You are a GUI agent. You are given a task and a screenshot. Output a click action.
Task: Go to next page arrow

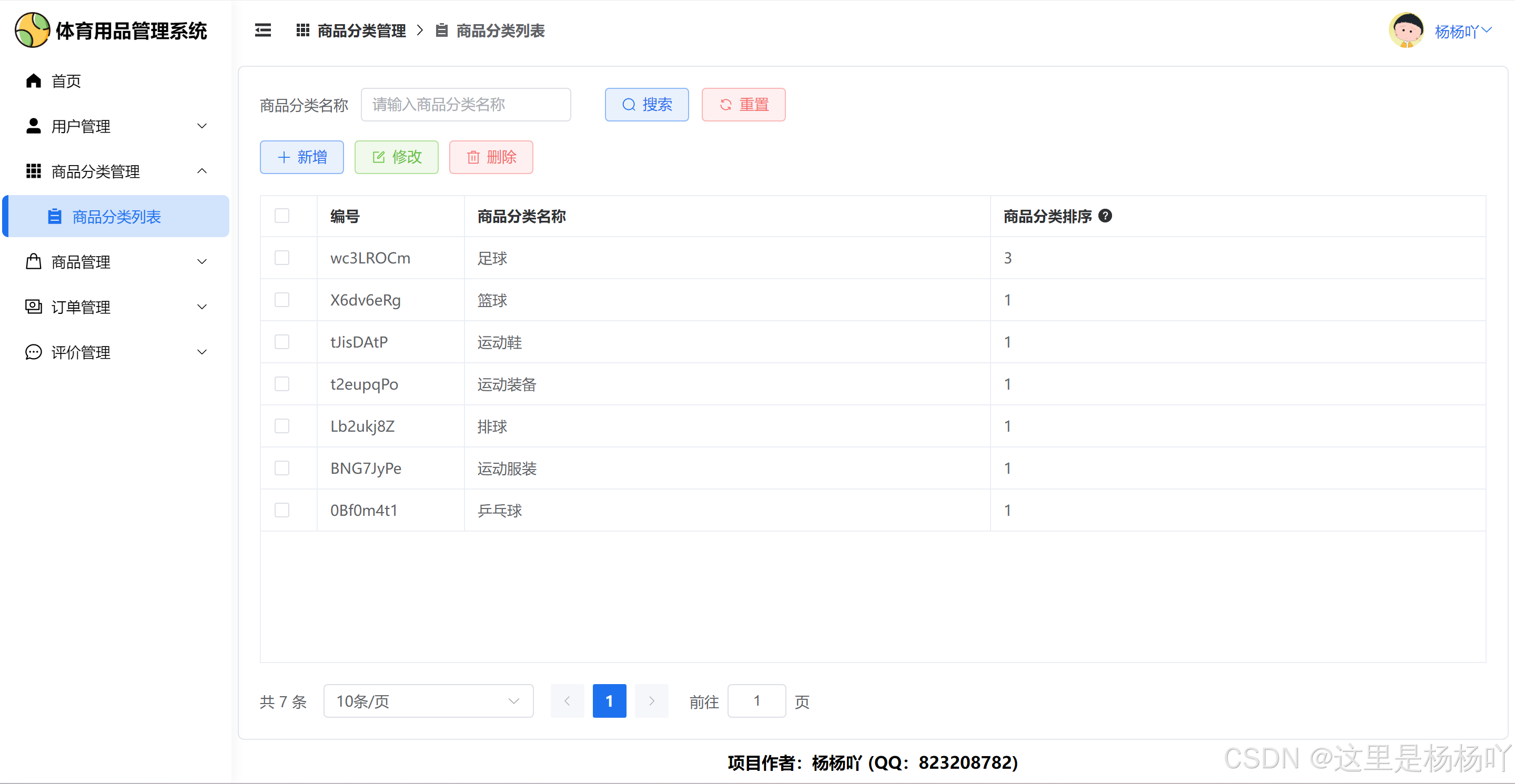click(651, 700)
